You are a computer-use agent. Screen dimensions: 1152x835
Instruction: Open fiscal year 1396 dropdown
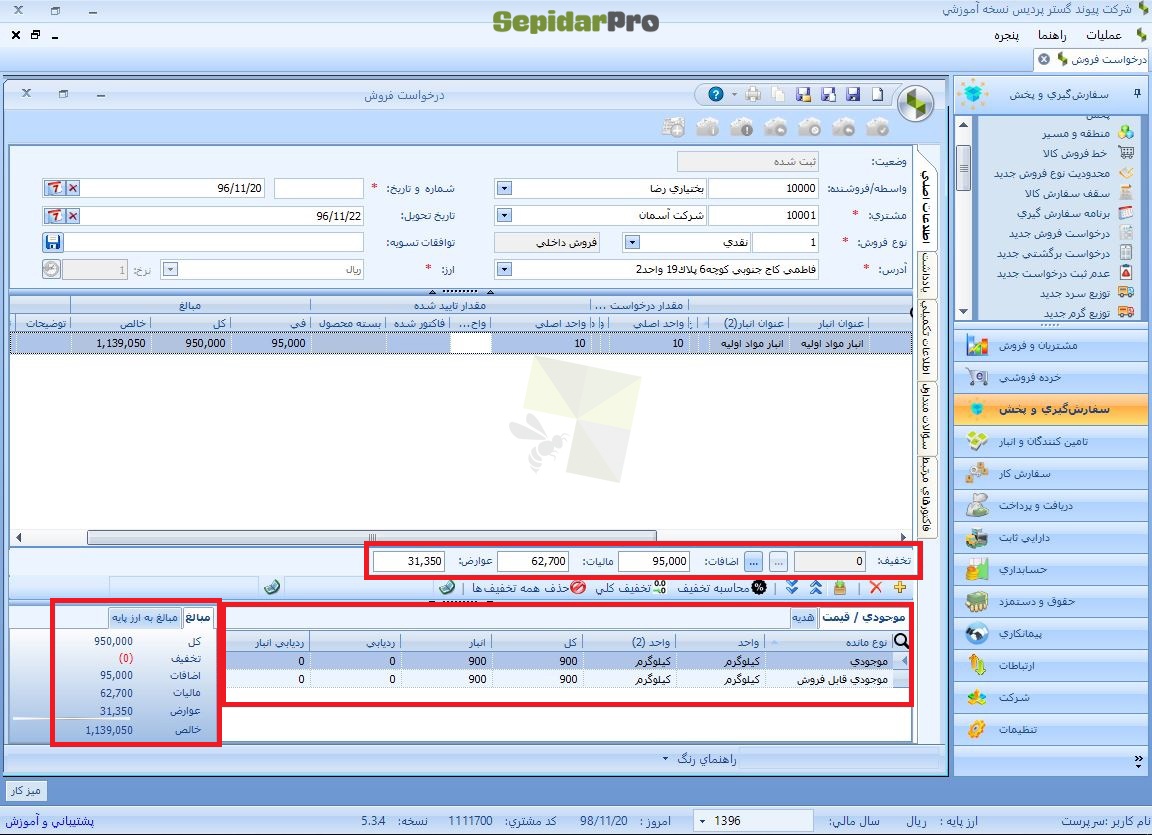703,821
